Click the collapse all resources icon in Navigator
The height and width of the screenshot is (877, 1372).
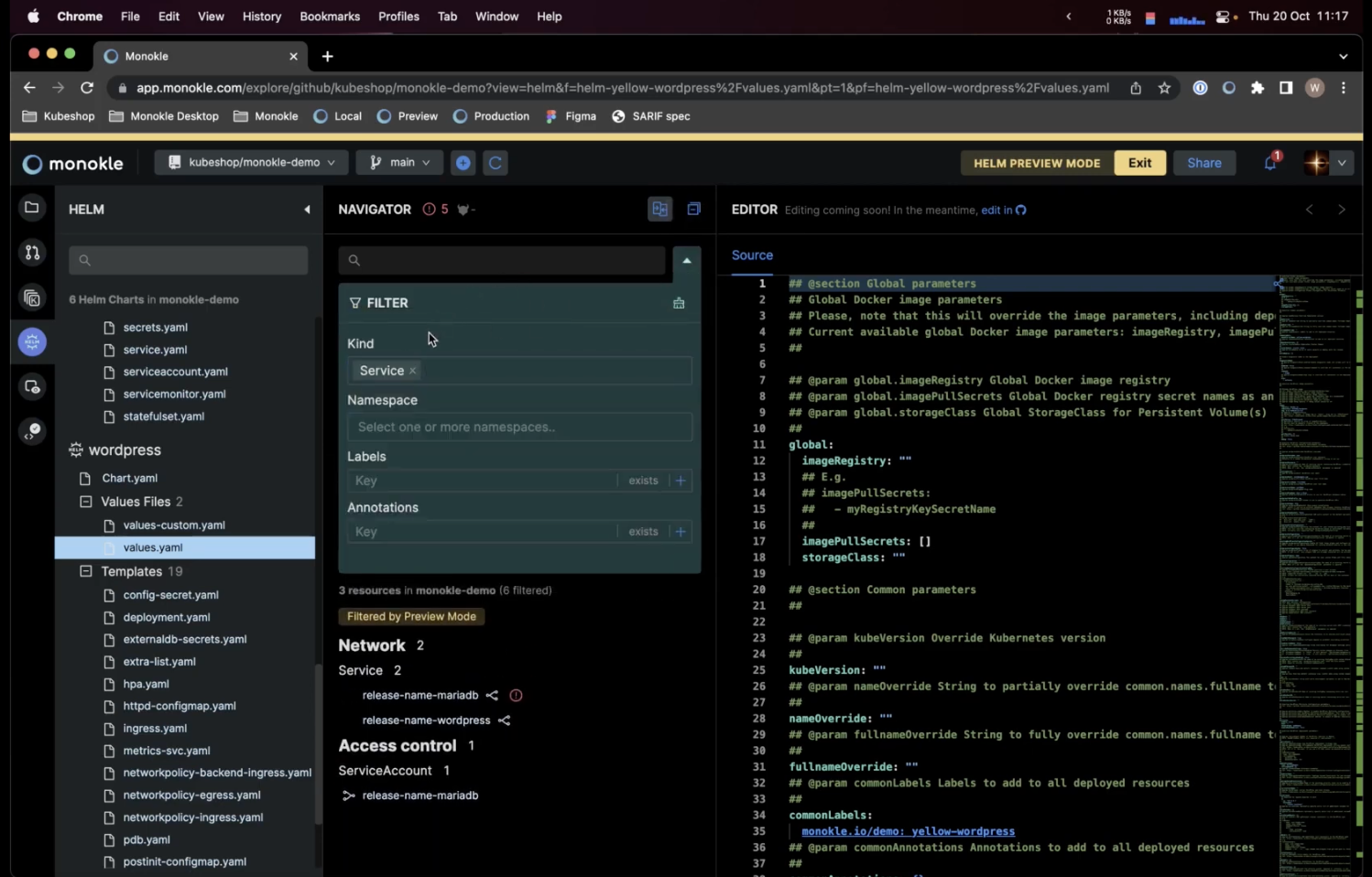click(693, 209)
